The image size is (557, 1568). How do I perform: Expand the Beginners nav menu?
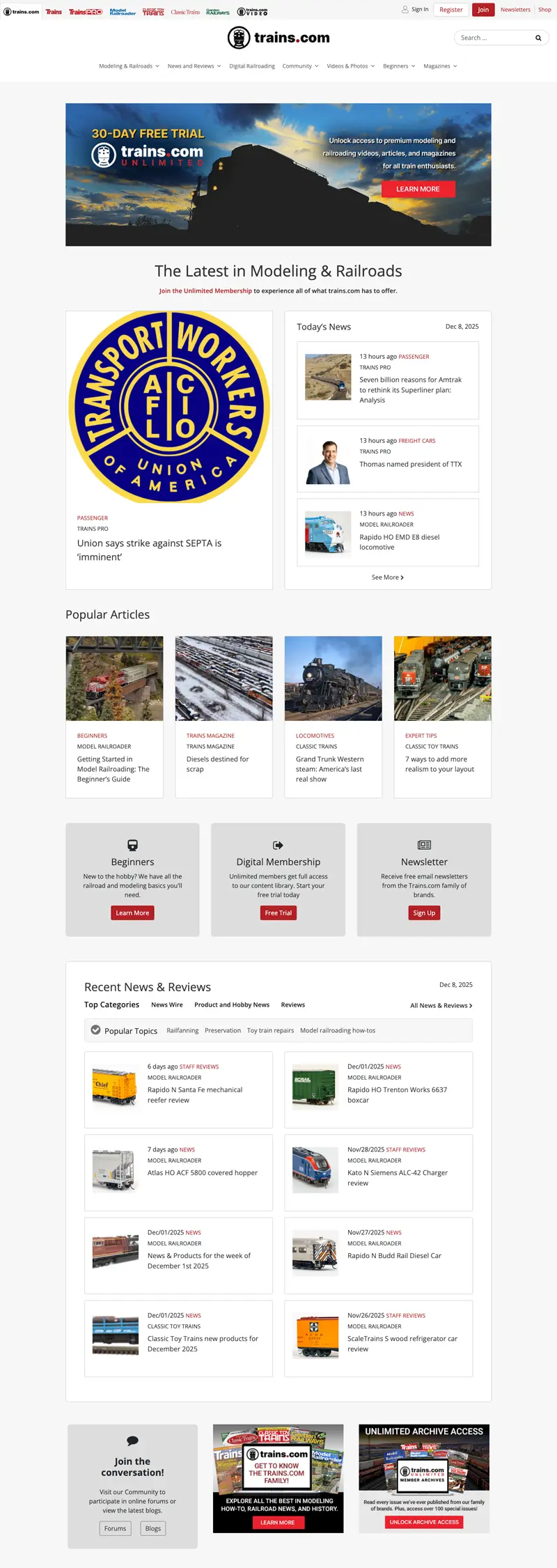click(x=399, y=66)
